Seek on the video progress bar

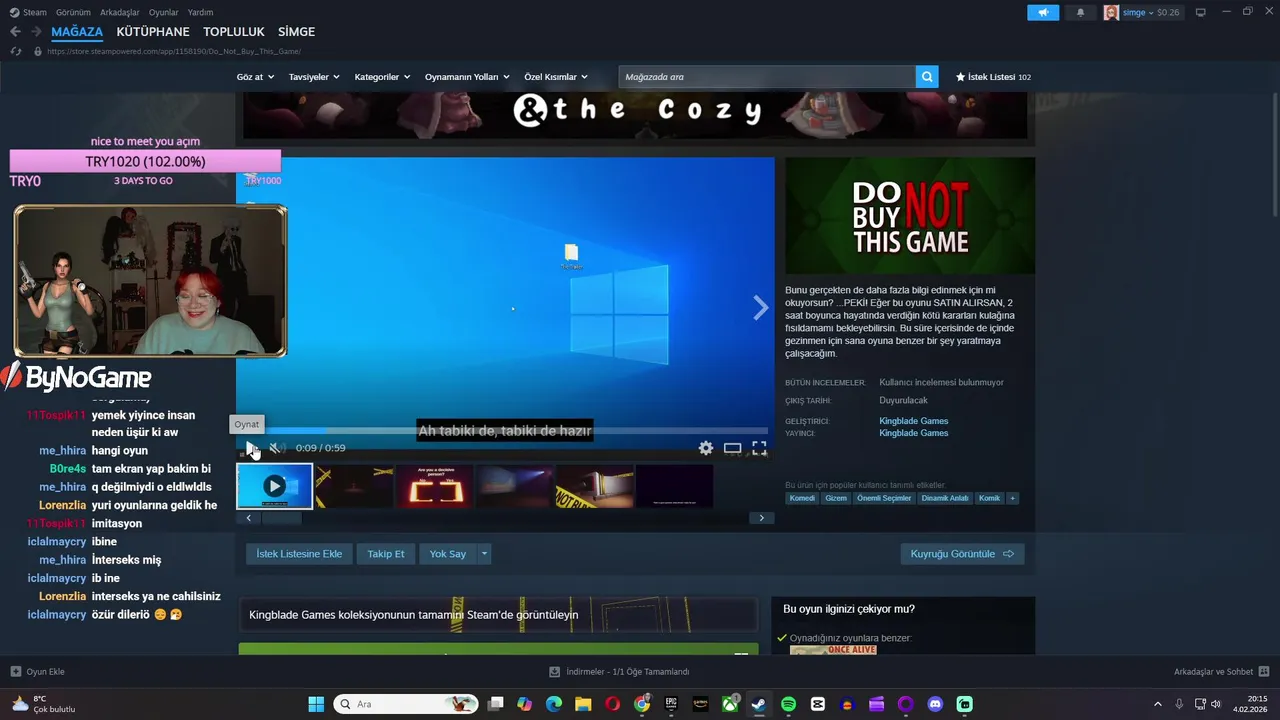tap(505, 432)
